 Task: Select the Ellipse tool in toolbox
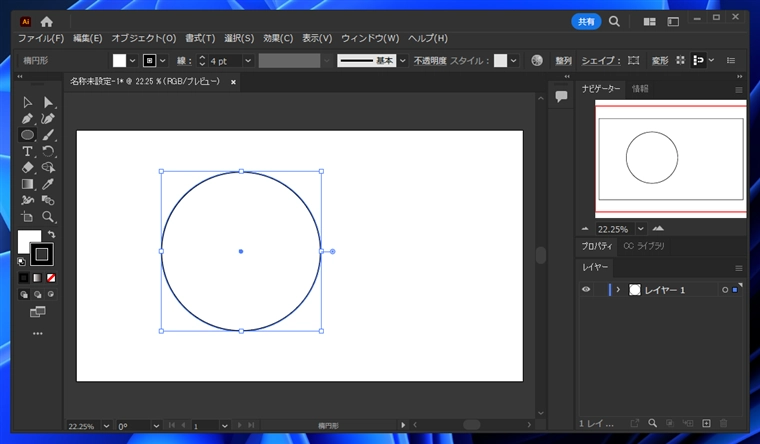[x=27, y=134]
